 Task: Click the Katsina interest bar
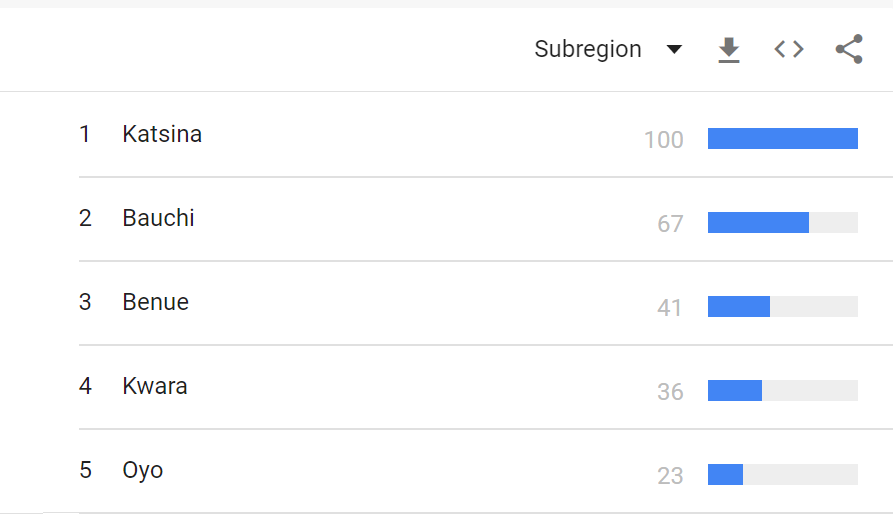click(x=782, y=139)
